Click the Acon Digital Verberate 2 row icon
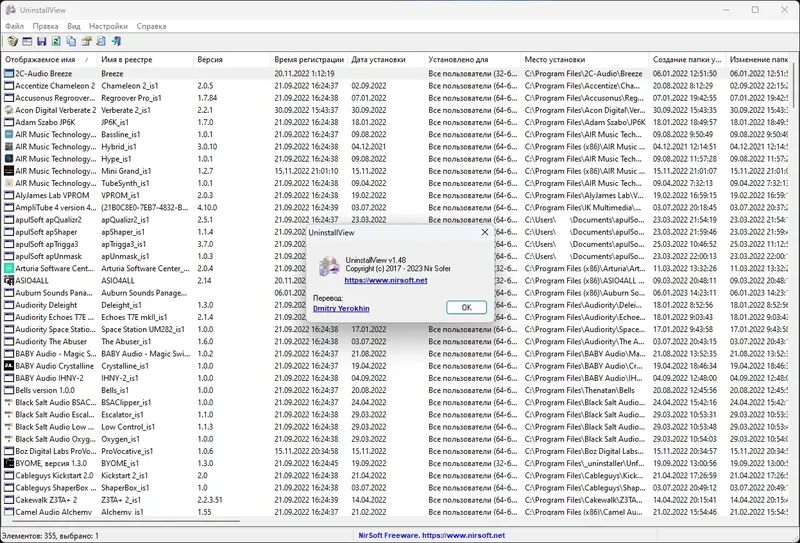This screenshot has height=543, width=800. 9,110
